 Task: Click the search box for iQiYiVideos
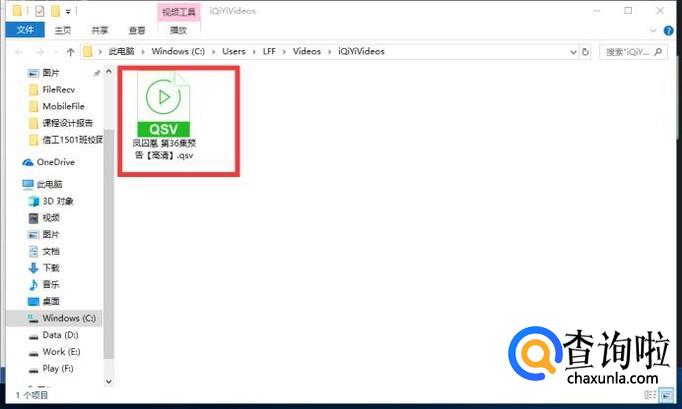[633, 52]
